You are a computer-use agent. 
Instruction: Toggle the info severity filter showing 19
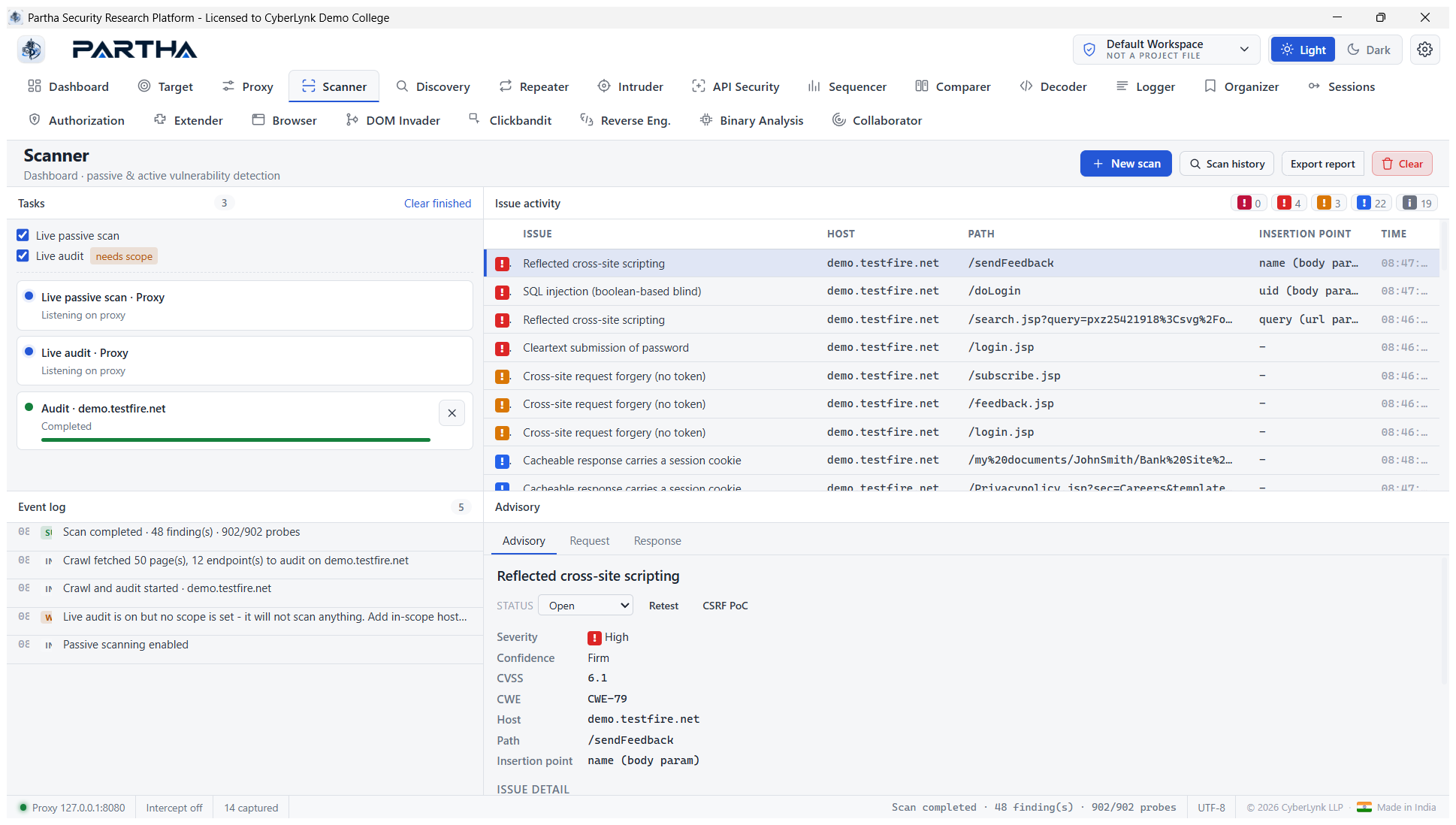click(1418, 203)
